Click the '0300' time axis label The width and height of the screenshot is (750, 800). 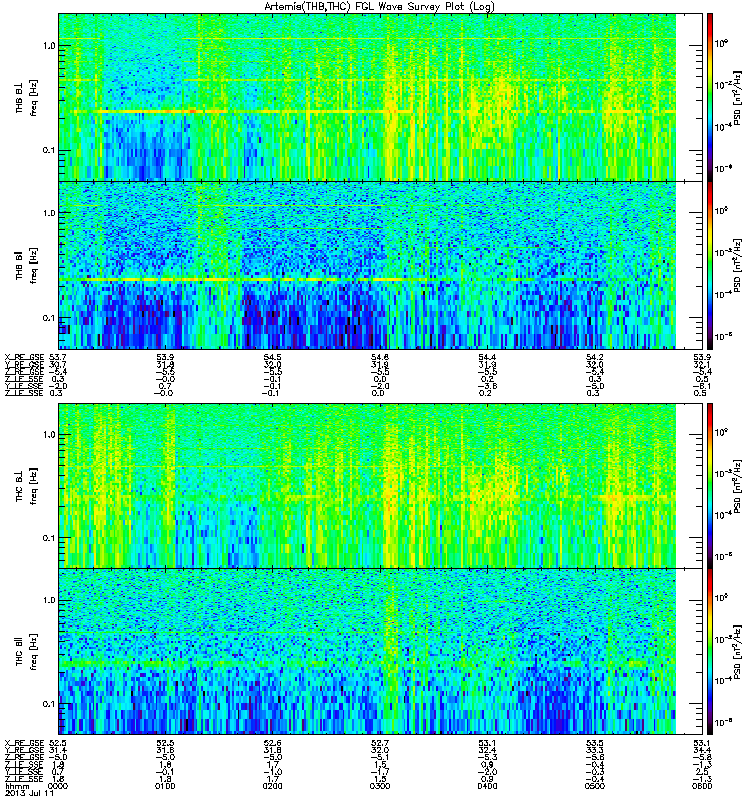[380, 786]
